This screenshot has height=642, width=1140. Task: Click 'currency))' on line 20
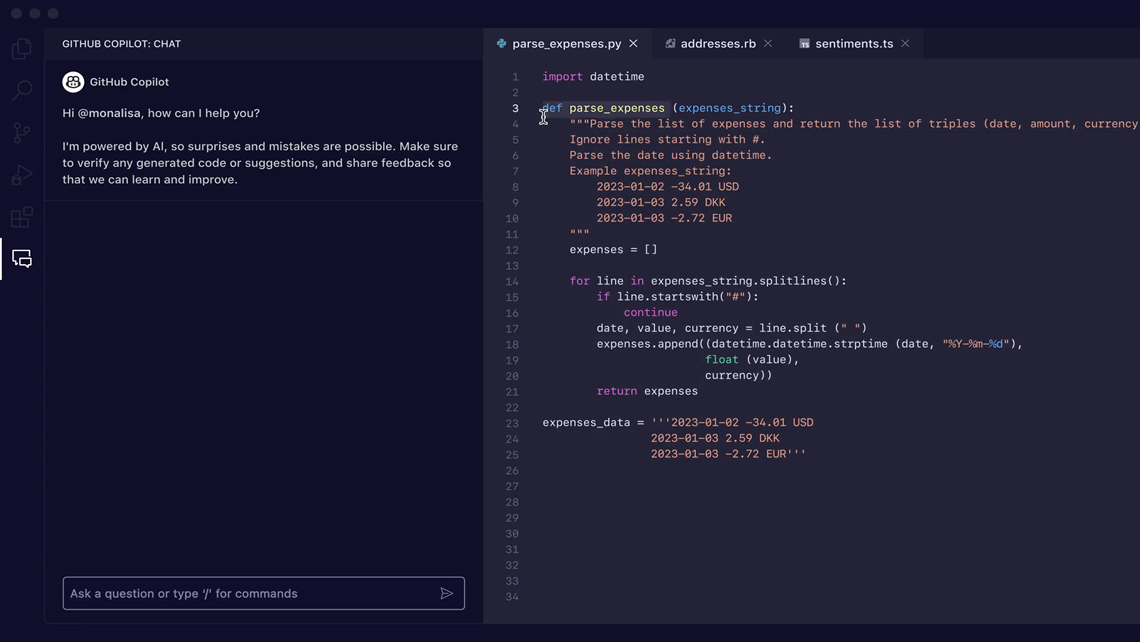(x=739, y=376)
